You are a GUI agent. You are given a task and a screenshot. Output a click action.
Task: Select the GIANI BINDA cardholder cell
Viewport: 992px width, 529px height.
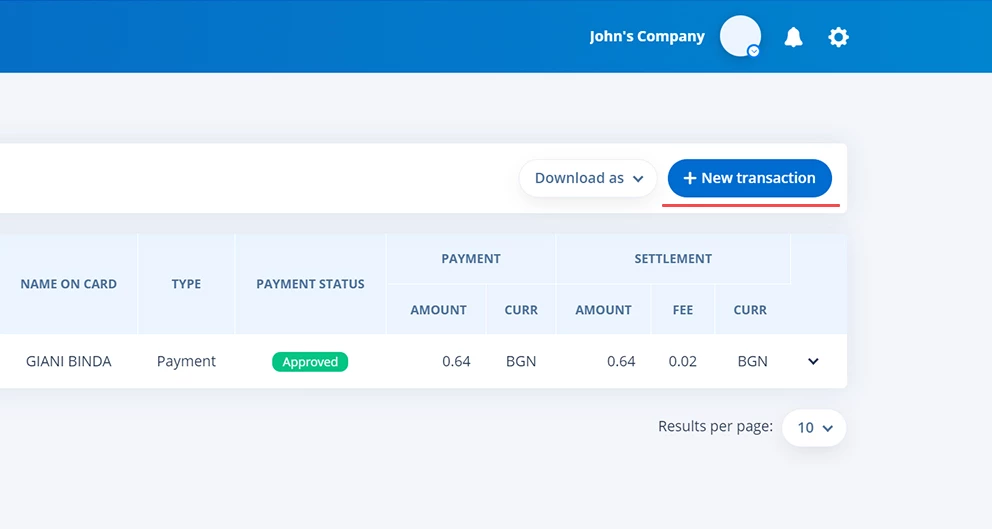[68, 361]
